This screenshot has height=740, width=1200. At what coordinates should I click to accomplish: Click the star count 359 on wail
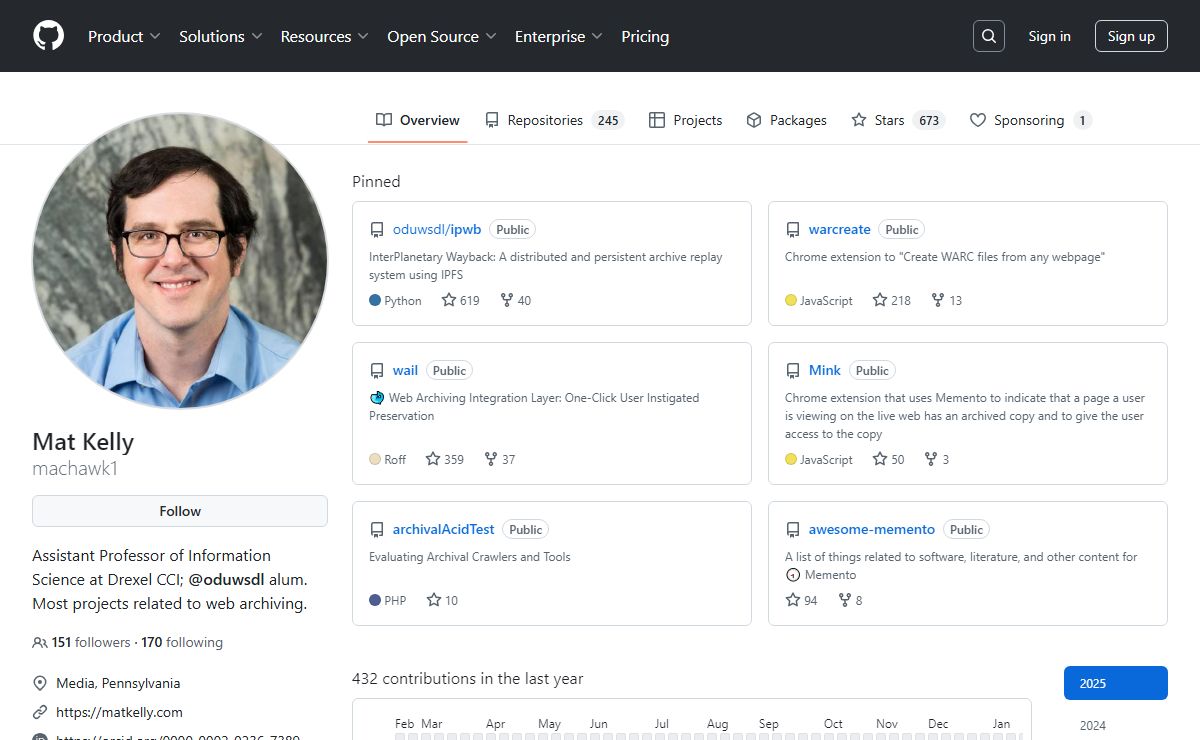[x=454, y=459]
